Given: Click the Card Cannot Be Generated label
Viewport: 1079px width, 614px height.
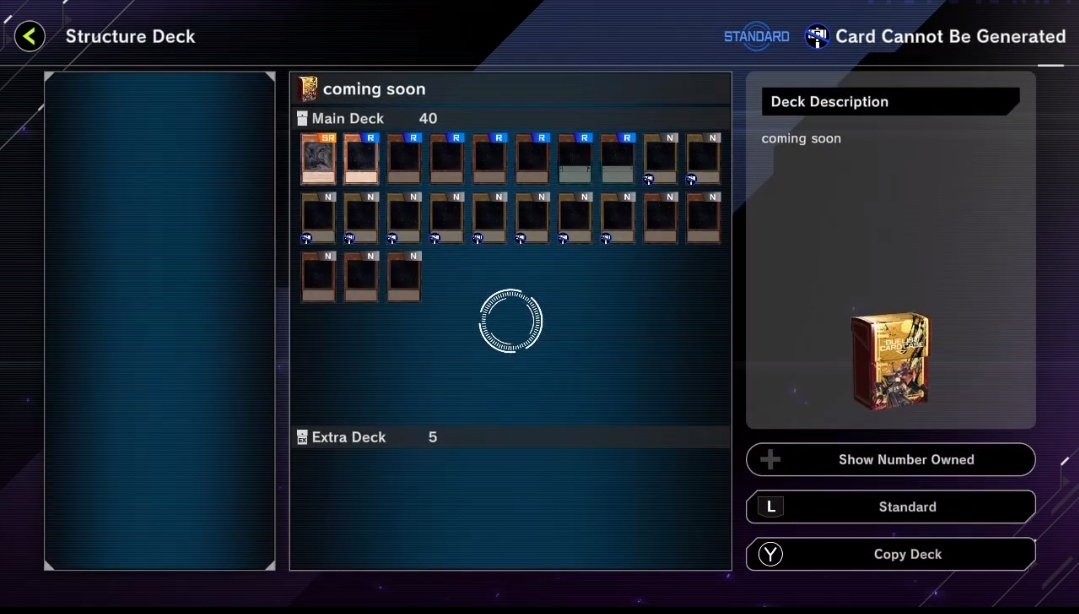Looking at the screenshot, I should (950, 36).
